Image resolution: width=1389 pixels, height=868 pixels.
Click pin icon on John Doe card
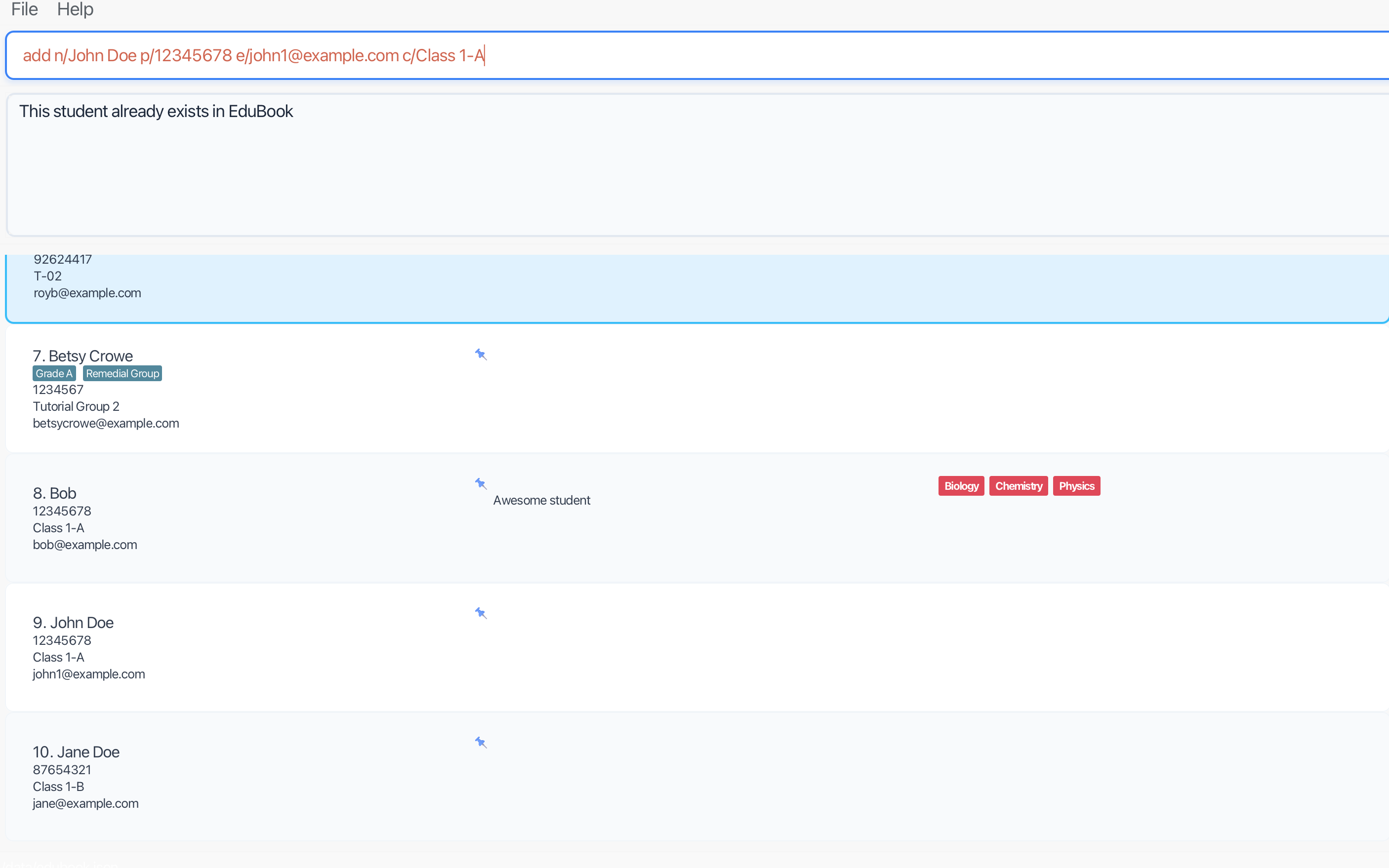point(481,613)
